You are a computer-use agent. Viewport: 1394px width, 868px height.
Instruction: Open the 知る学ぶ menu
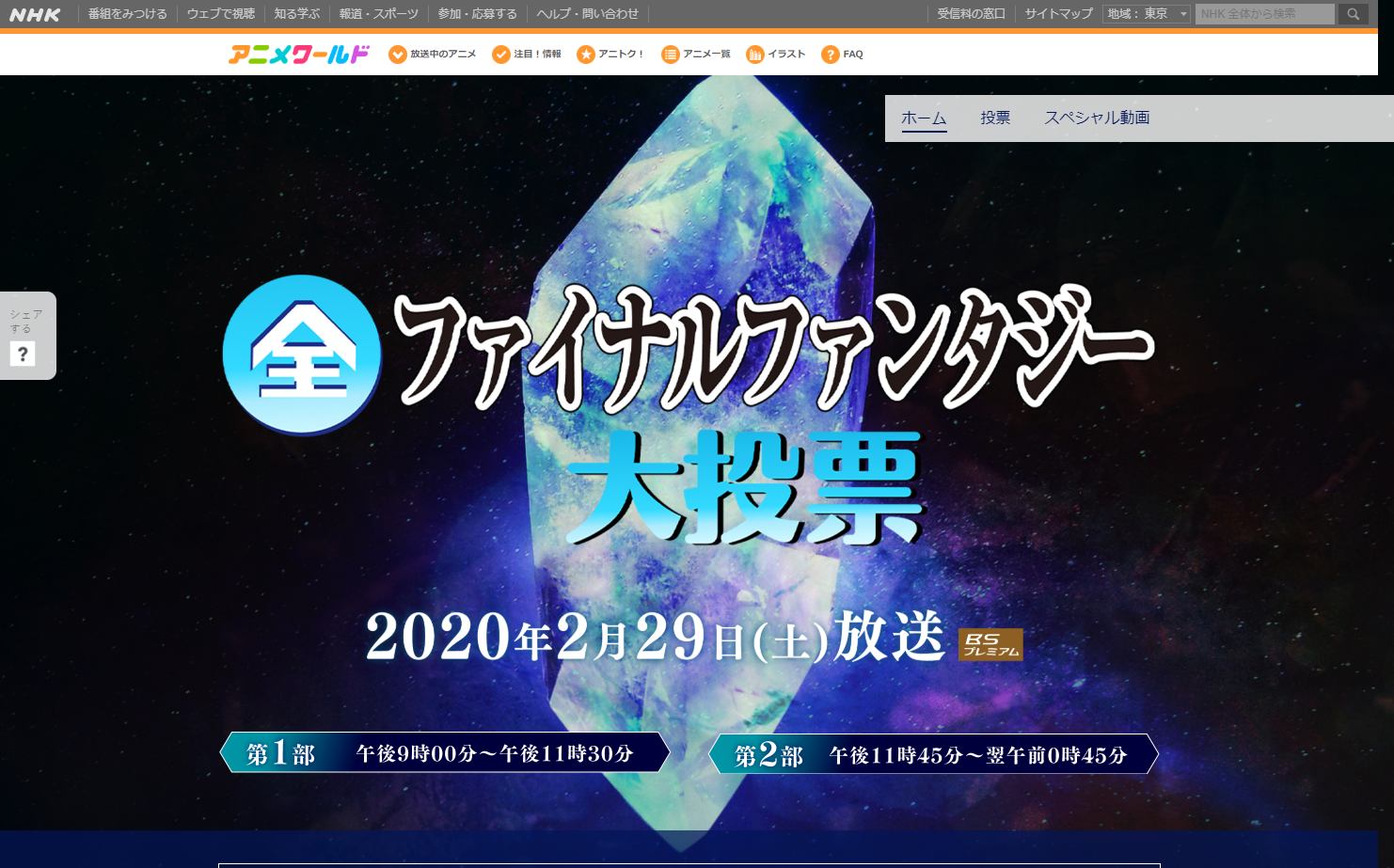click(297, 14)
